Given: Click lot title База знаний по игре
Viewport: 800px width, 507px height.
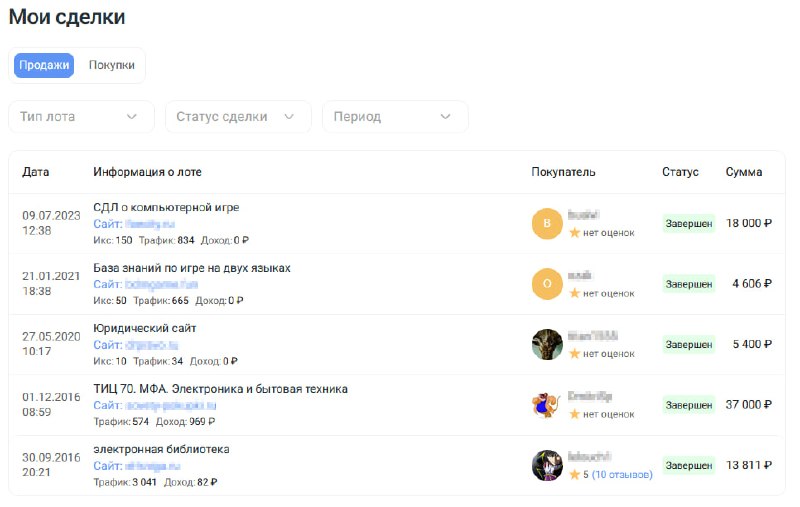Looking at the screenshot, I should (192, 268).
